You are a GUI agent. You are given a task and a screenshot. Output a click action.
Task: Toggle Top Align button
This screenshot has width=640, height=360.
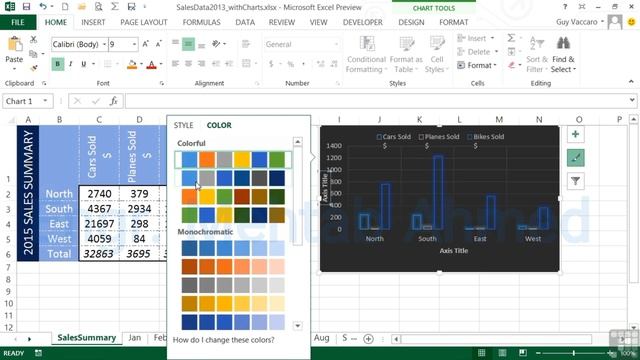tap(175, 44)
